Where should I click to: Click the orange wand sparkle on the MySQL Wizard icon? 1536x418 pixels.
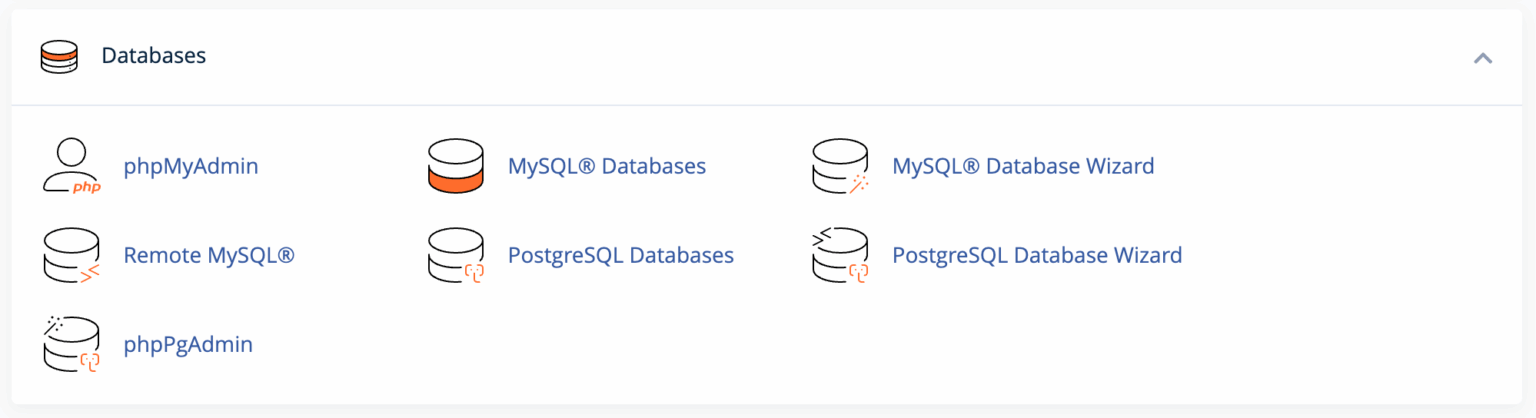pos(857,185)
